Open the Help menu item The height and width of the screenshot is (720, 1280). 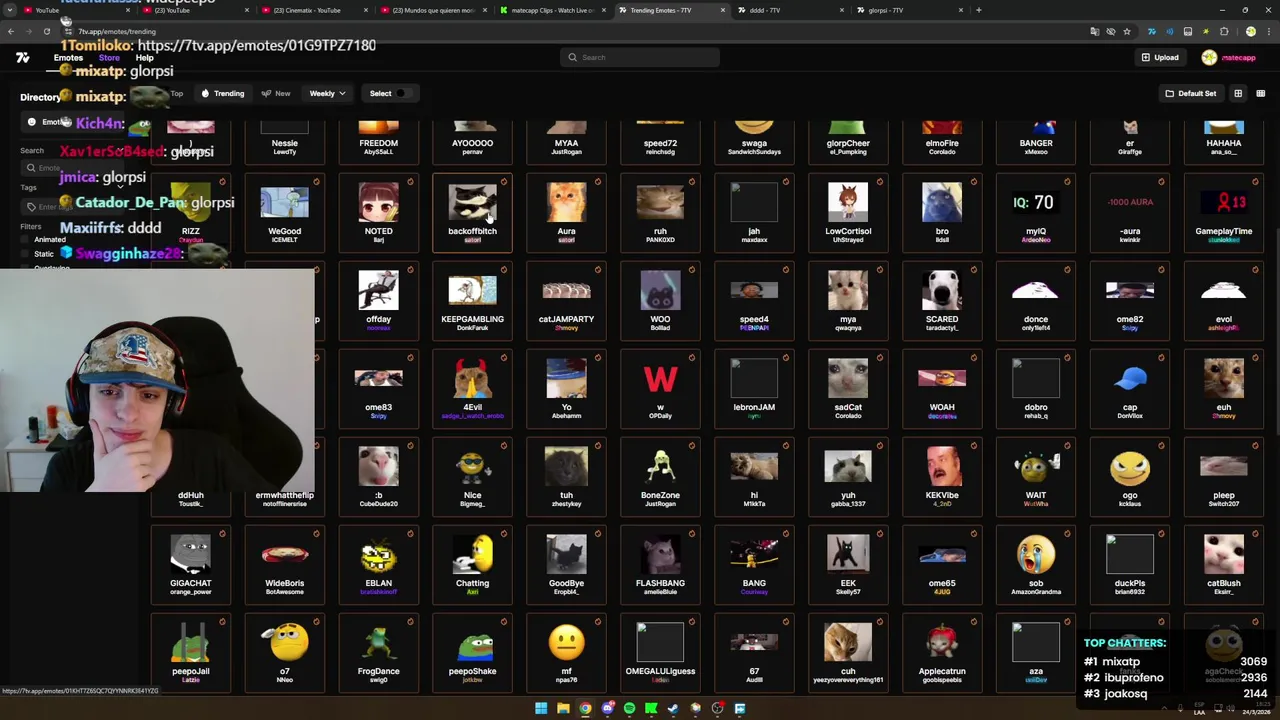point(144,58)
